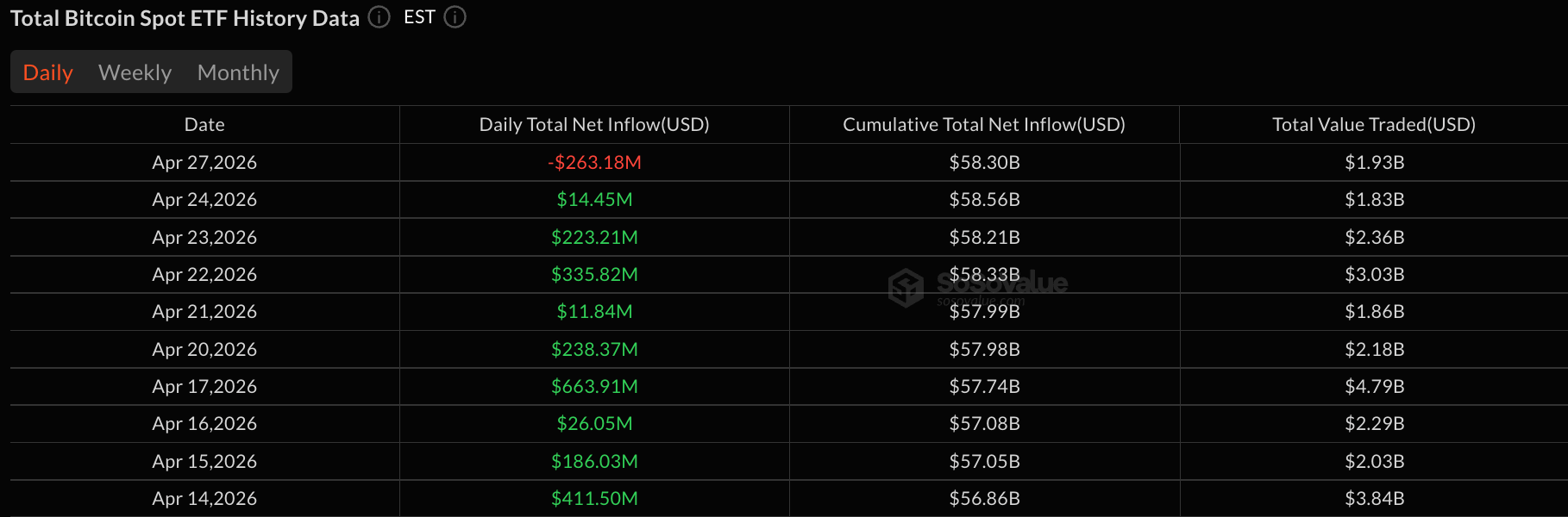
Task: Sort by Daily Total Net Inflow column
Action: click(593, 124)
